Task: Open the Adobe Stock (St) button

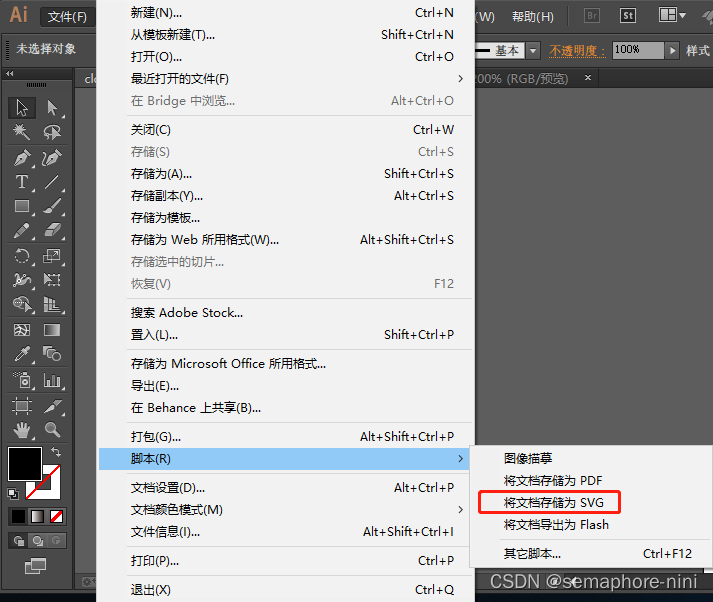Action: 628,16
